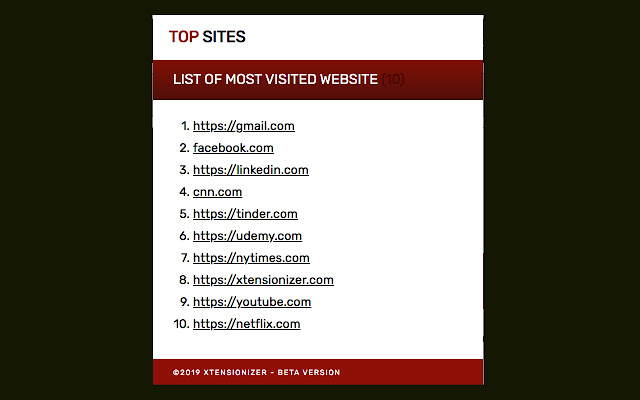Click list number 8 beside xtensionizer
Image resolution: width=640 pixels, height=400 pixels.
[x=184, y=280]
